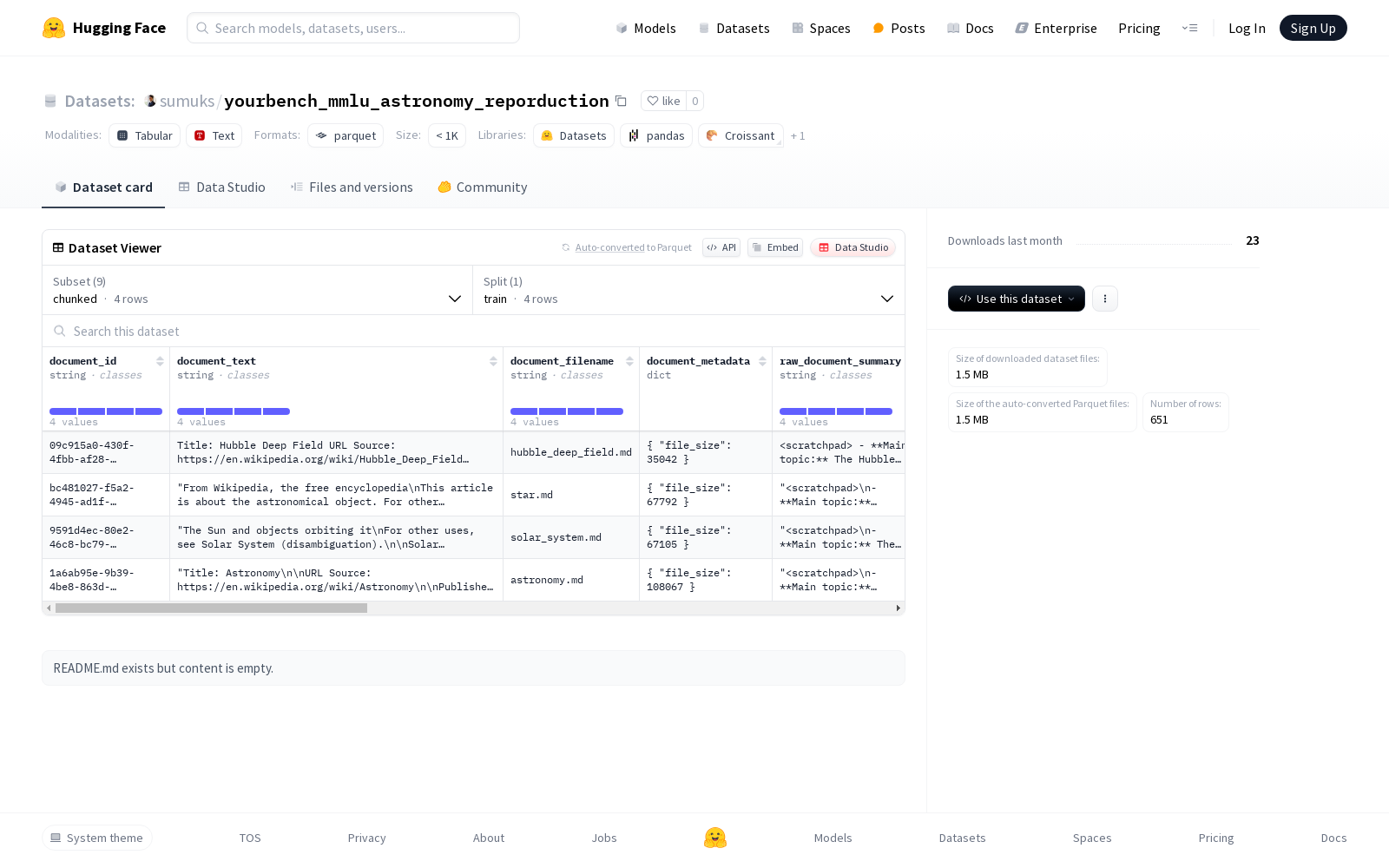Click the Embed button

click(x=775, y=247)
